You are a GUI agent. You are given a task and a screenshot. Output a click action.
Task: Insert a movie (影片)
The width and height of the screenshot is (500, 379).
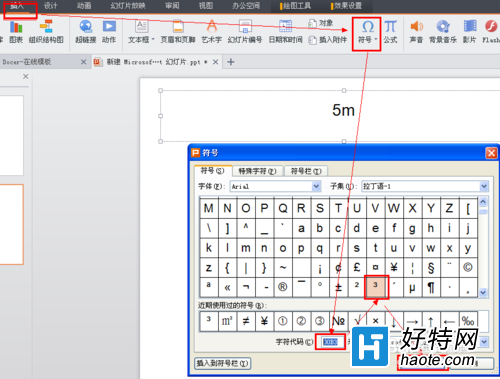[x=470, y=32]
